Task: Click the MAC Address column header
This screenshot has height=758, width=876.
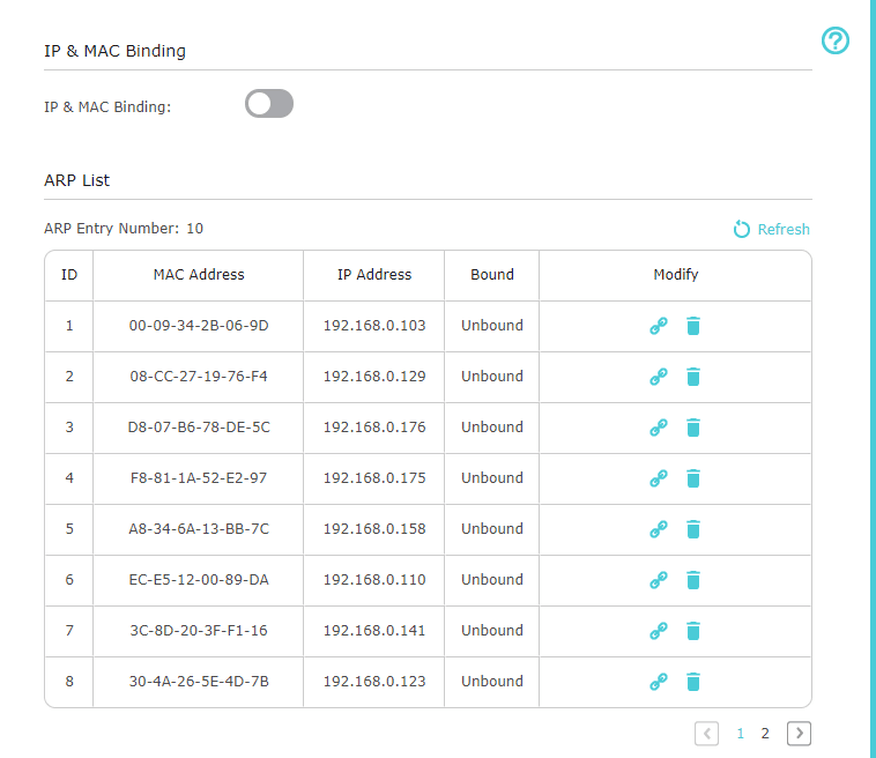Action: click(x=199, y=274)
